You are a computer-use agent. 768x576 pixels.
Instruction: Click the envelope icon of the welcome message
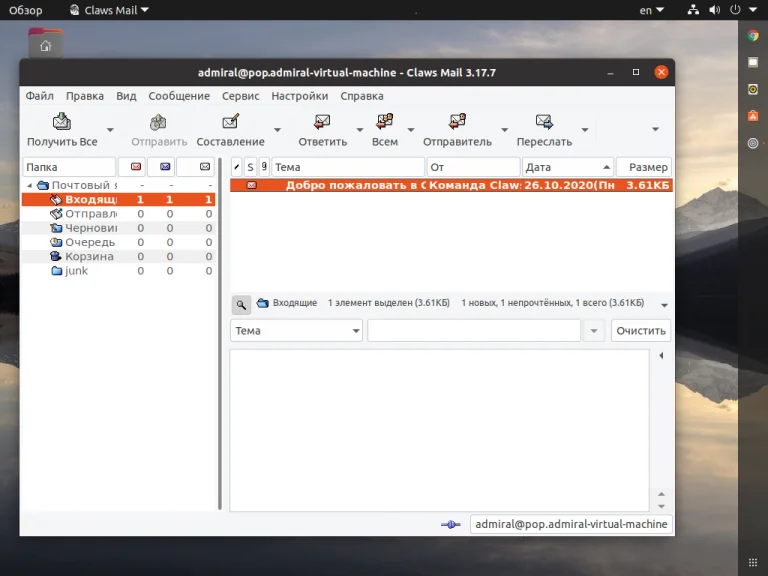pyautogui.click(x=251, y=185)
